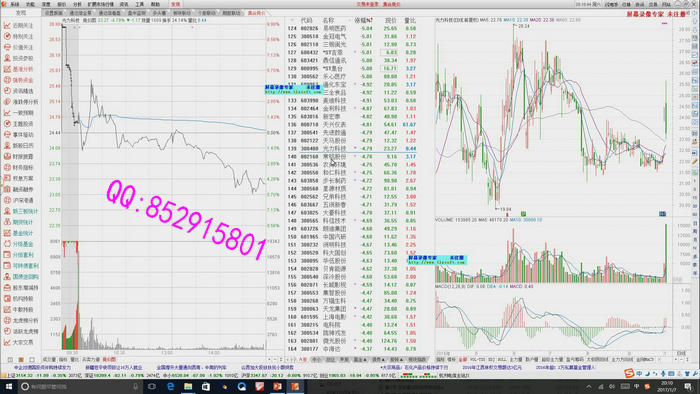The image size is (700, 394).
Task: Expand the 债券▲ category tab menu
Action: (379, 360)
